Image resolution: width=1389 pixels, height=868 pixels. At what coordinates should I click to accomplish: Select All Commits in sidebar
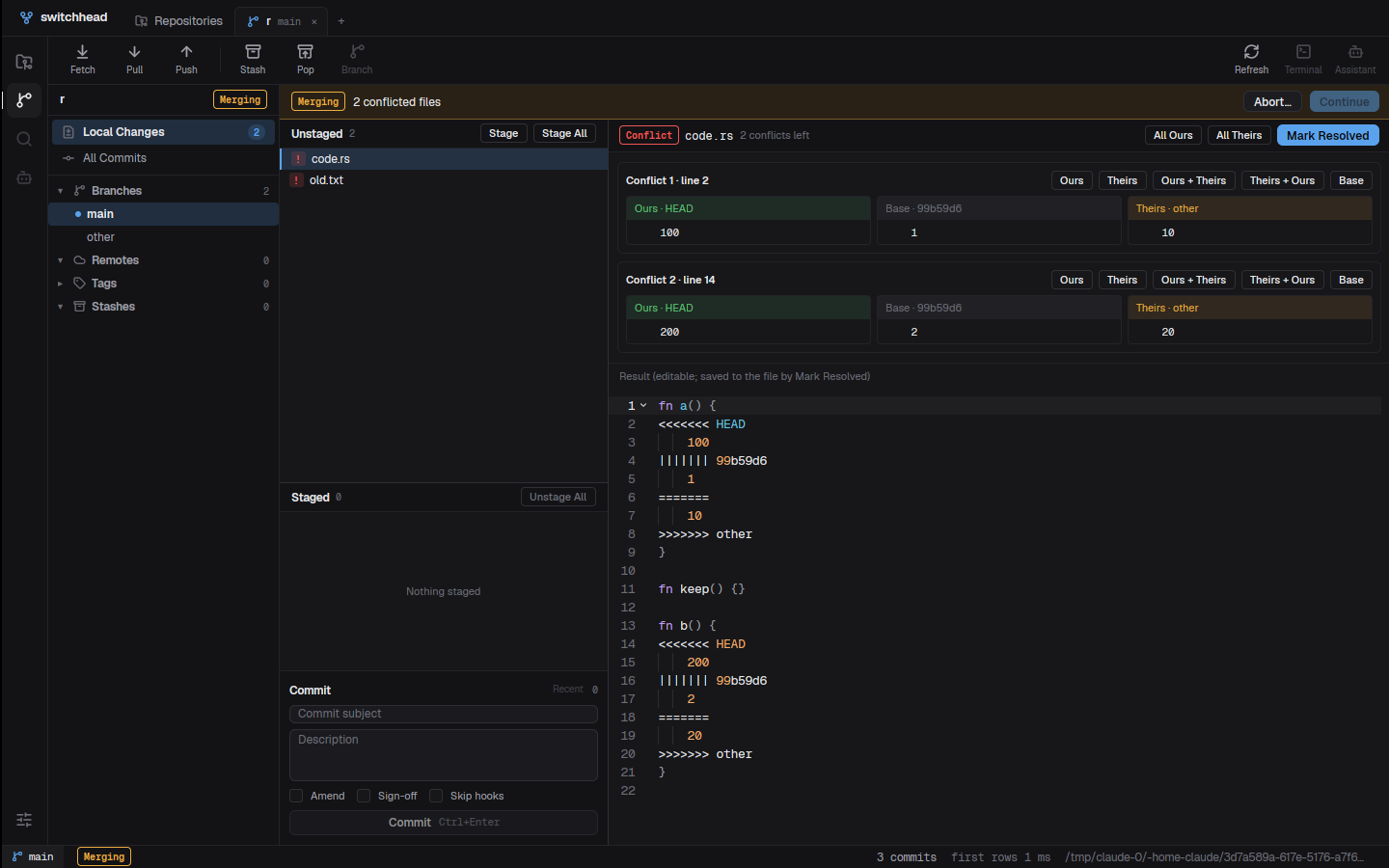(163, 158)
